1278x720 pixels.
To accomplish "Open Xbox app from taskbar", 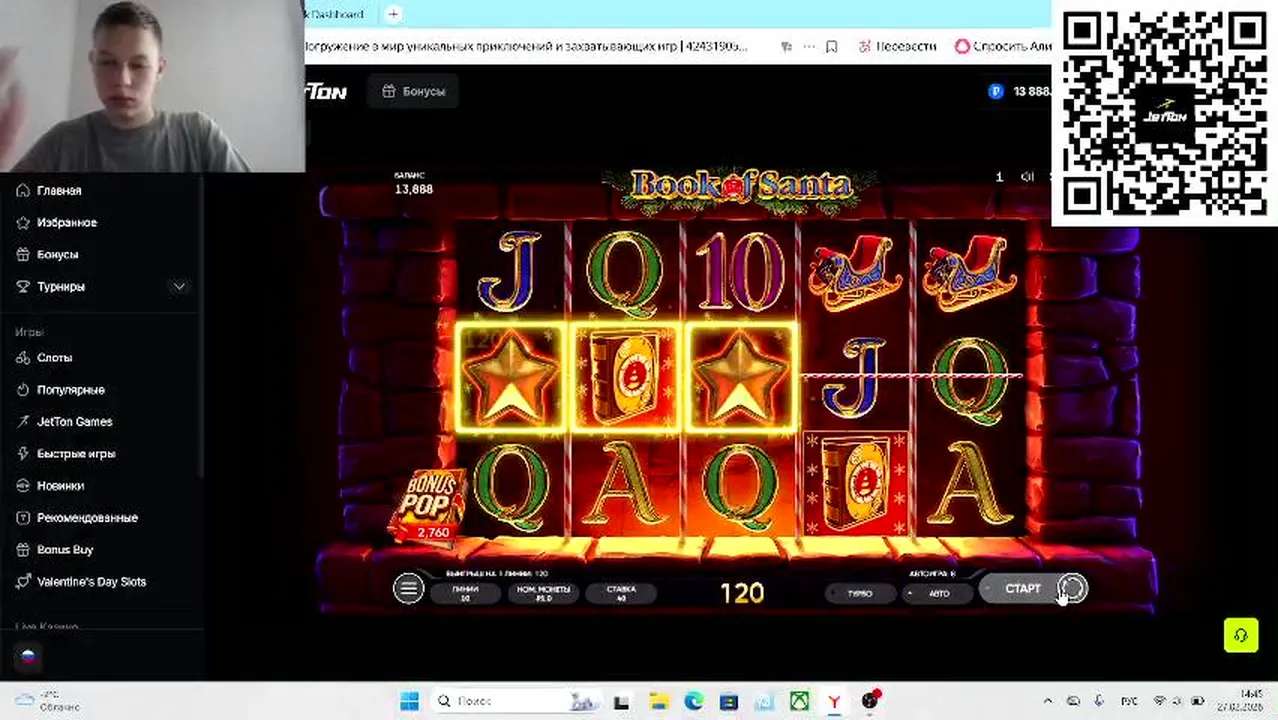I will (798, 701).
